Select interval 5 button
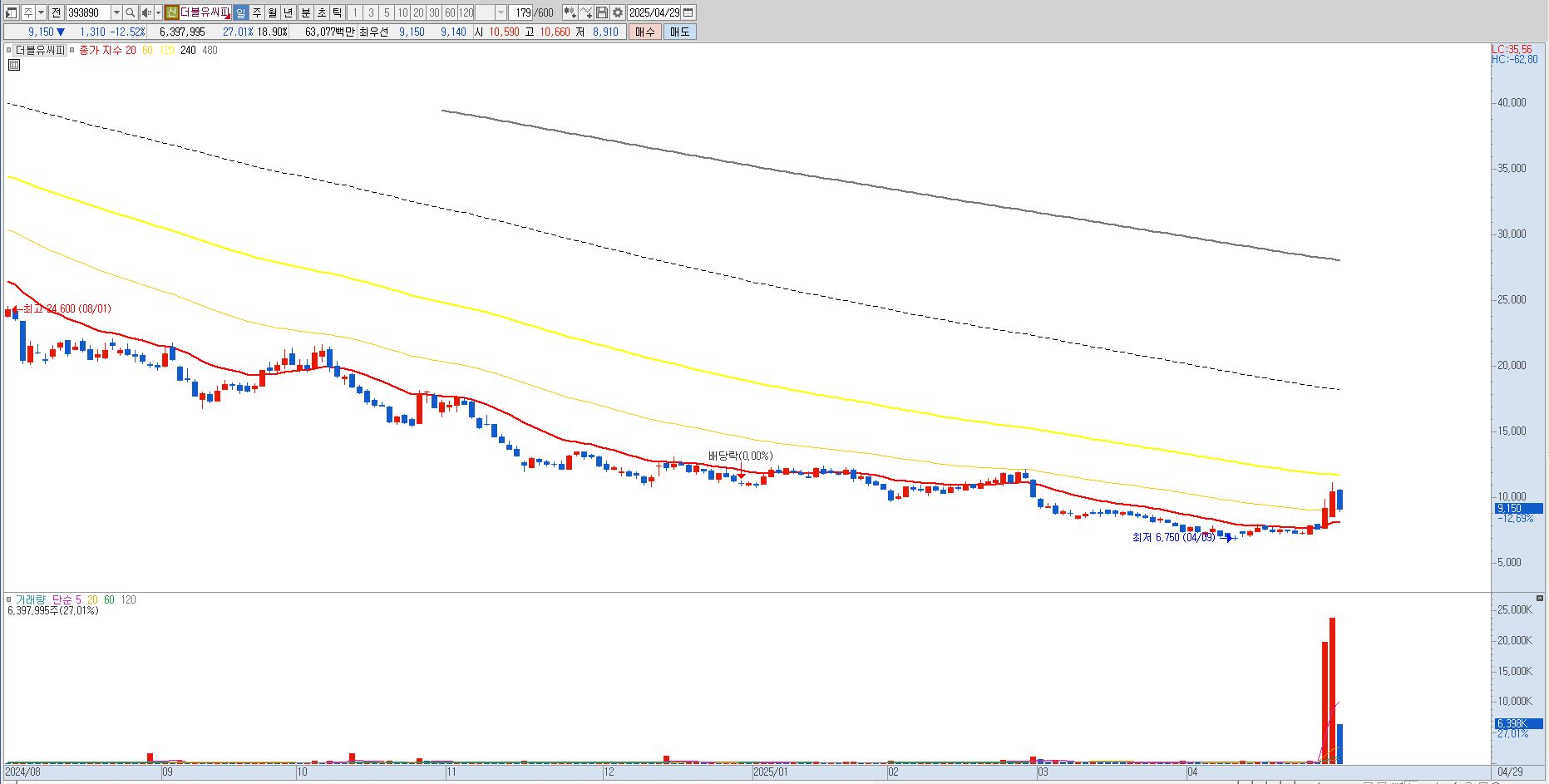 click(x=387, y=12)
